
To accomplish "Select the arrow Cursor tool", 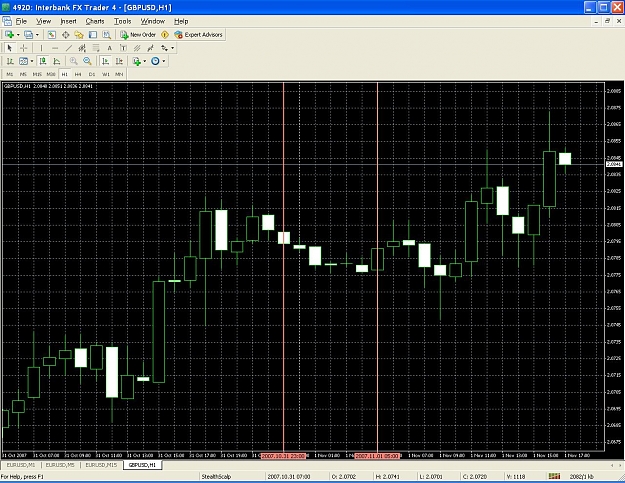I will point(10,48).
